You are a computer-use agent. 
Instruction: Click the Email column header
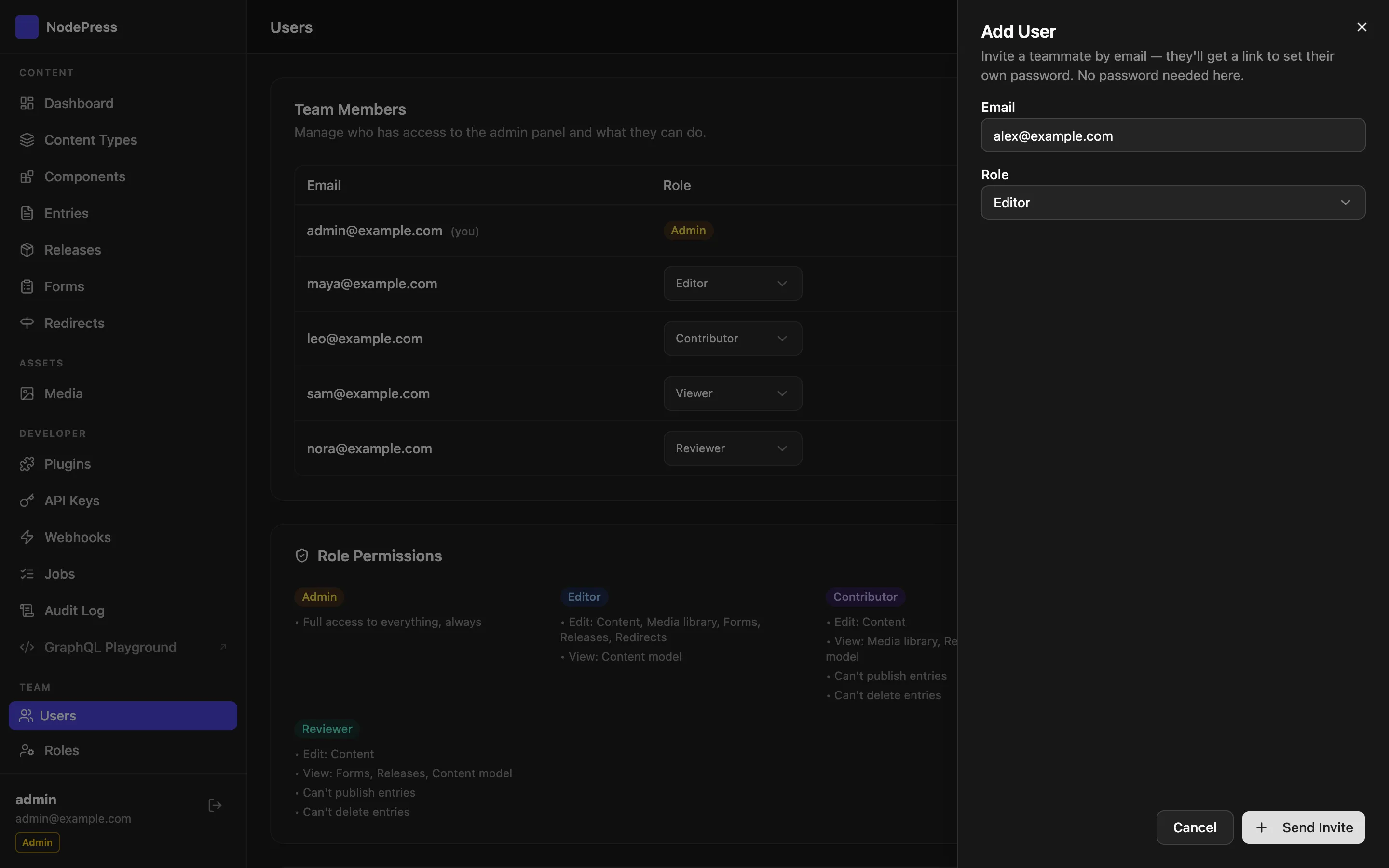click(324, 186)
